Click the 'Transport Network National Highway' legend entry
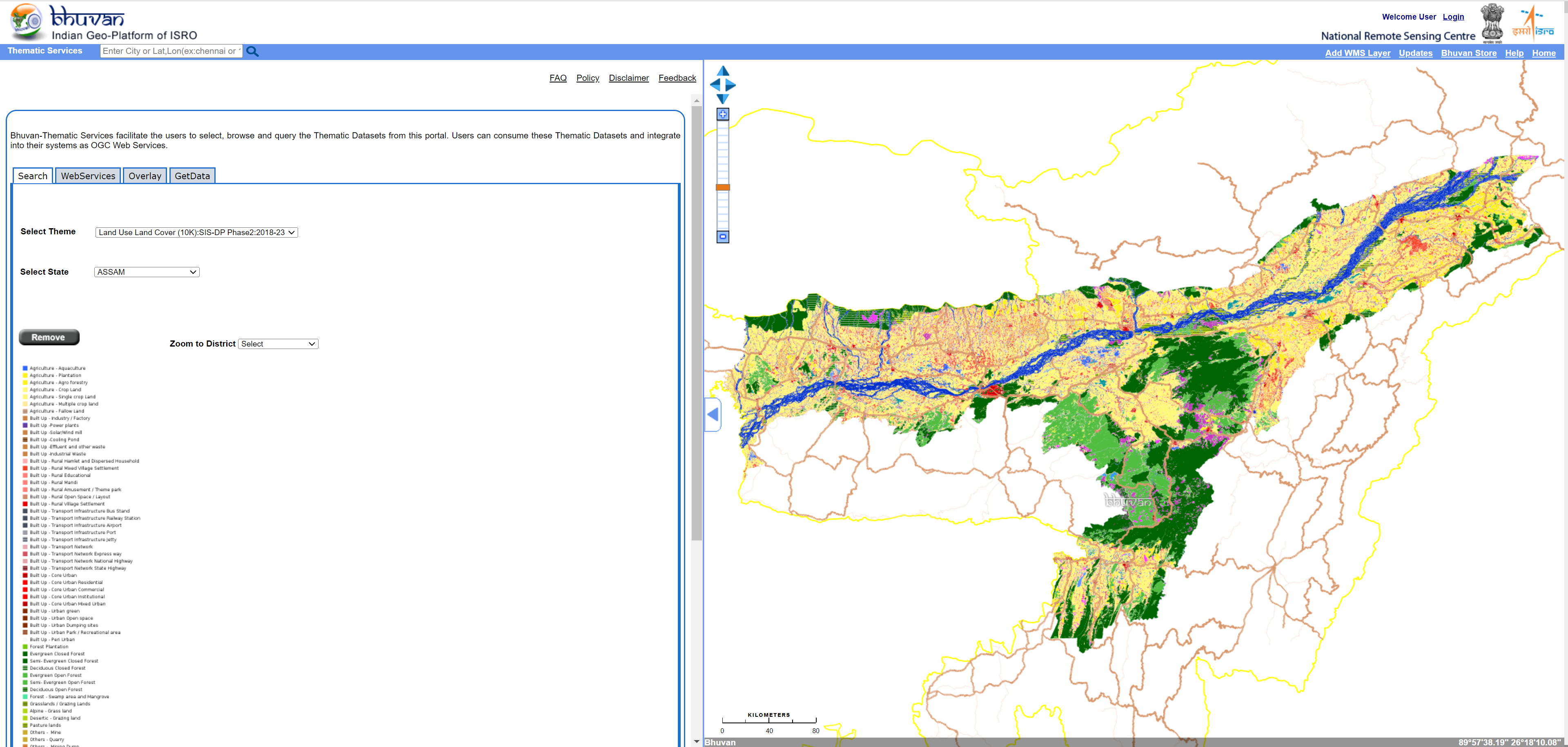 [81, 561]
